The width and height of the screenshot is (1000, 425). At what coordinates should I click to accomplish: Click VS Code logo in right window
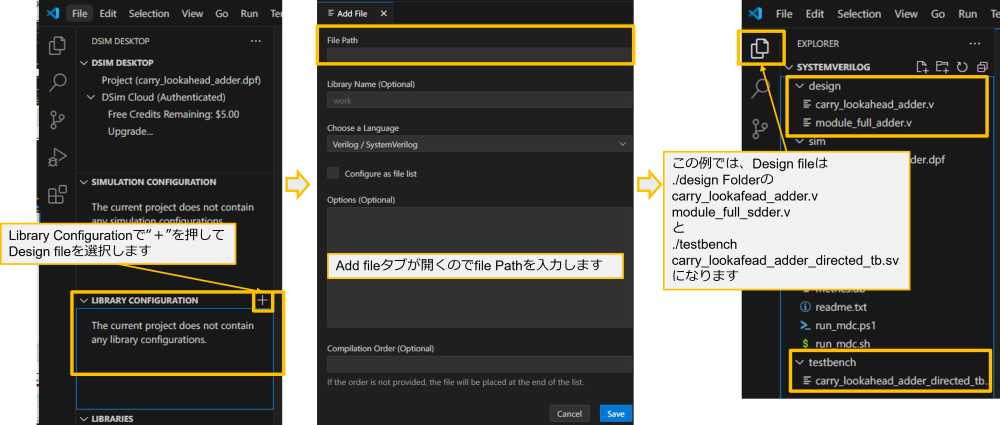point(756,13)
